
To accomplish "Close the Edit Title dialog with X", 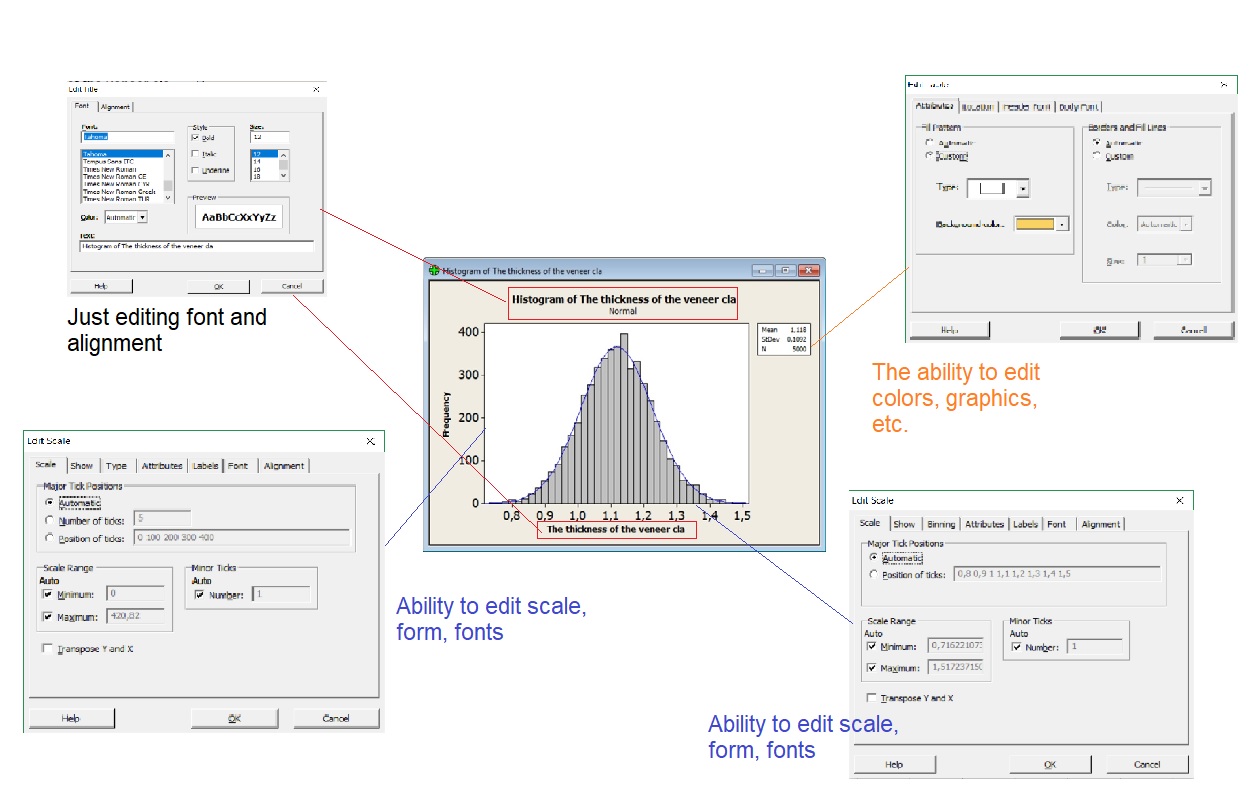I will tap(316, 89).
